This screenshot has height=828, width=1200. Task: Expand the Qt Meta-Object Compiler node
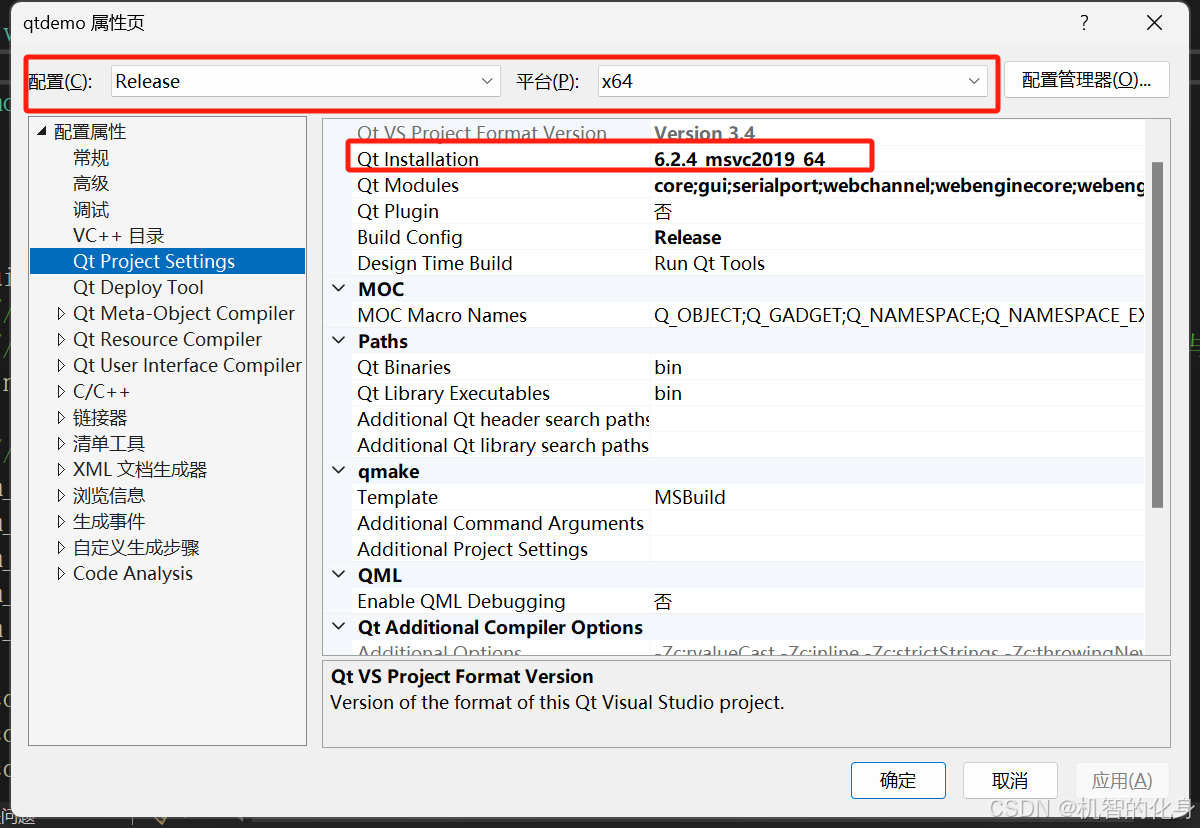click(x=62, y=314)
